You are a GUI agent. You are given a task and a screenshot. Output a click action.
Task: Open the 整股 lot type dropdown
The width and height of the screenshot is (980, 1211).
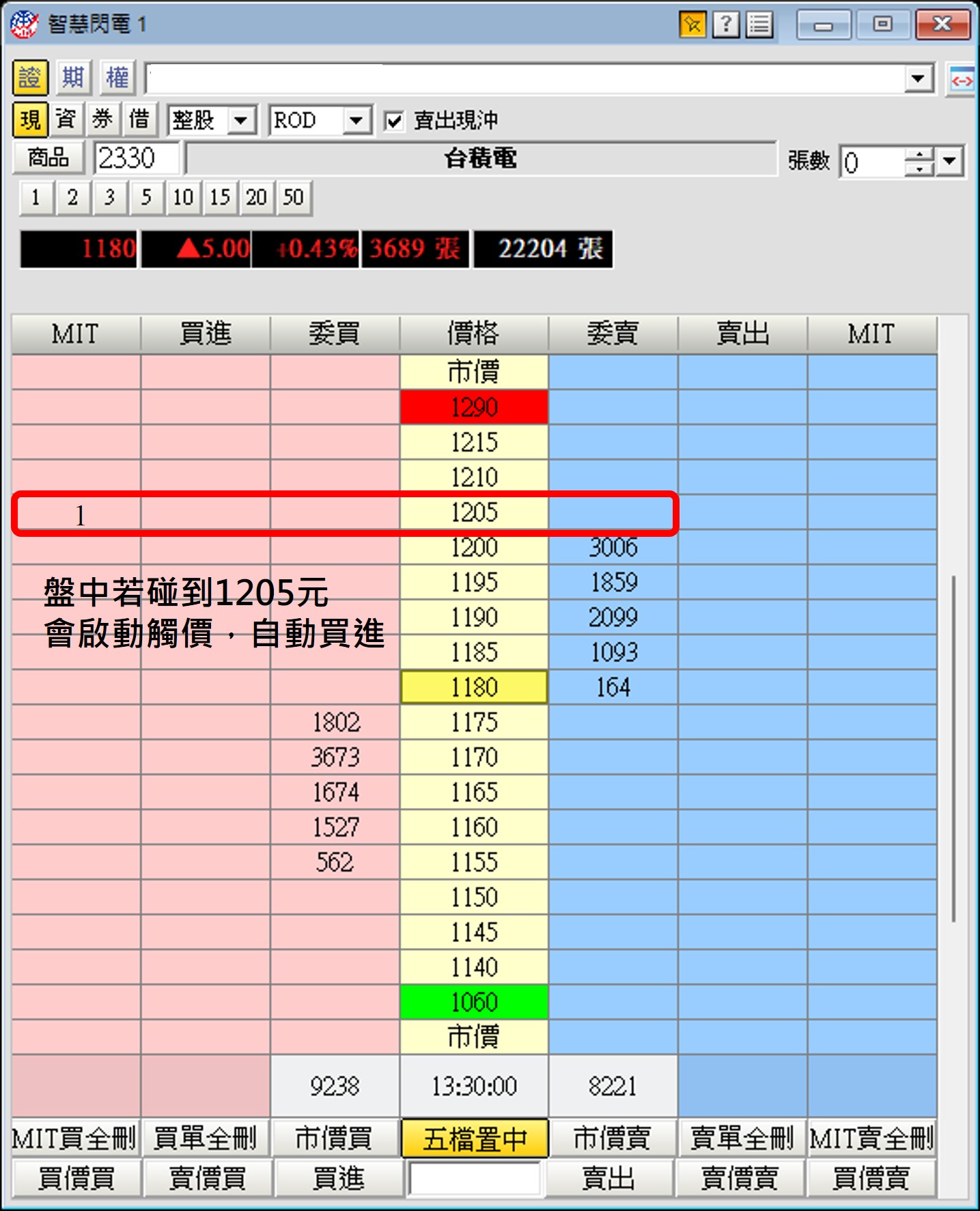click(x=240, y=122)
